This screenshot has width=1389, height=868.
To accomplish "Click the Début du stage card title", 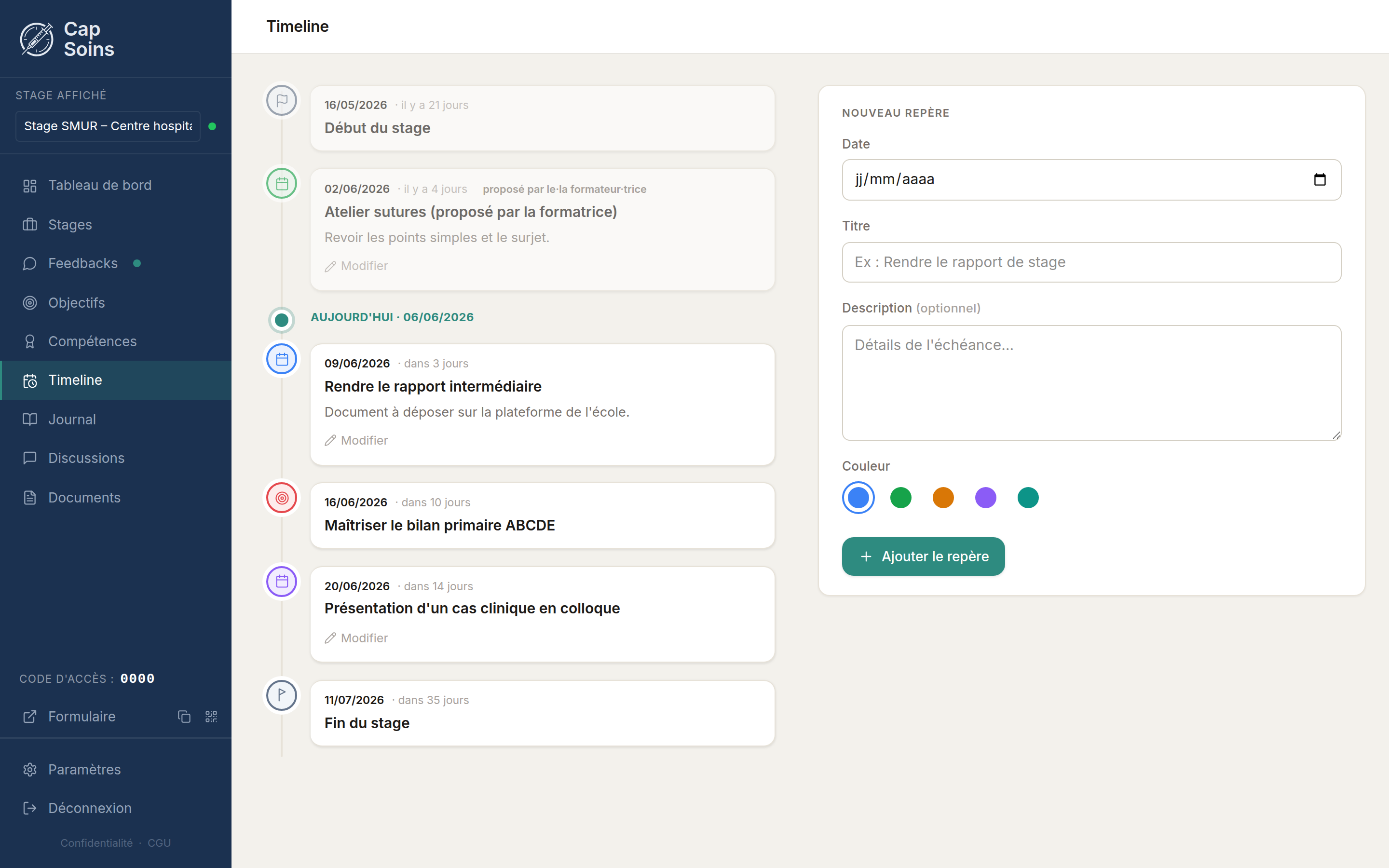I will pos(377,128).
